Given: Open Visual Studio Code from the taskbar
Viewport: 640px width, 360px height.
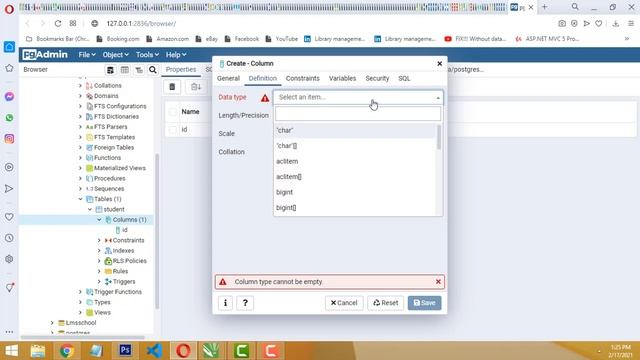Looking at the screenshot, I should point(154,351).
